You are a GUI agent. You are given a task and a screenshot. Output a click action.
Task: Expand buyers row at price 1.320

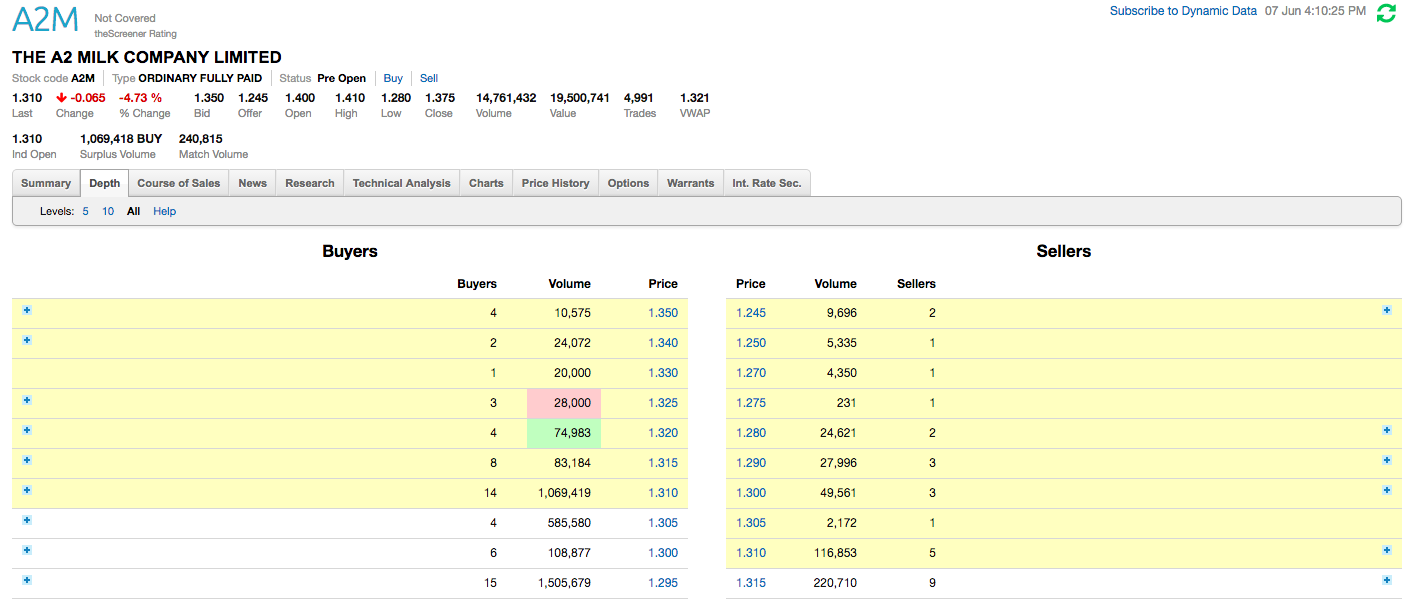coord(27,430)
